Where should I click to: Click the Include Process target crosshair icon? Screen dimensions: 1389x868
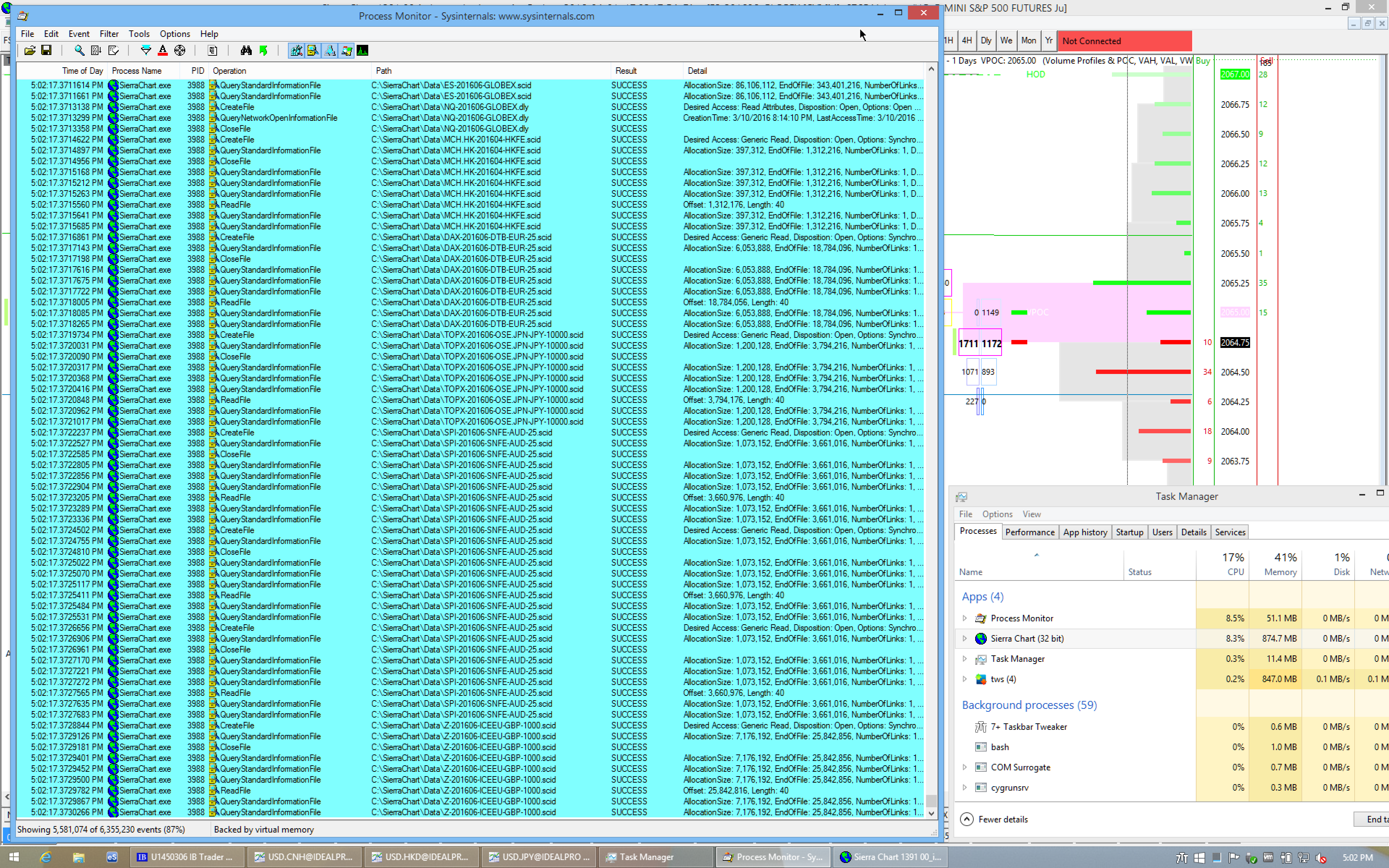(180, 51)
